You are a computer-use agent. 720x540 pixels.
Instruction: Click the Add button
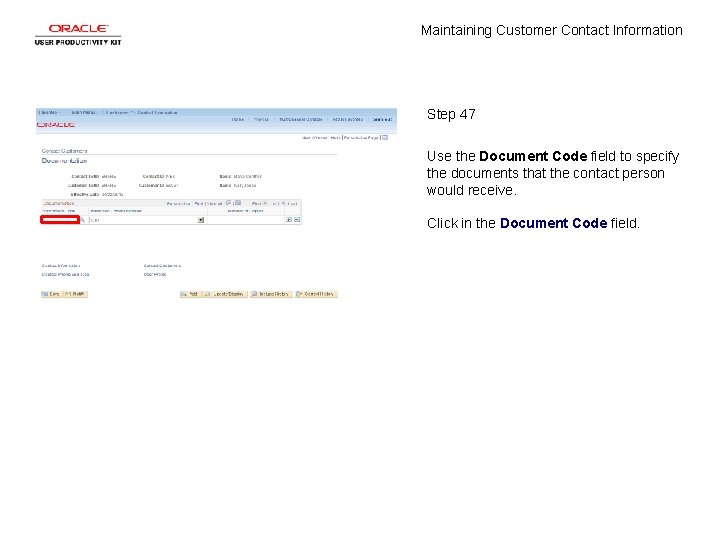[190, 294]
